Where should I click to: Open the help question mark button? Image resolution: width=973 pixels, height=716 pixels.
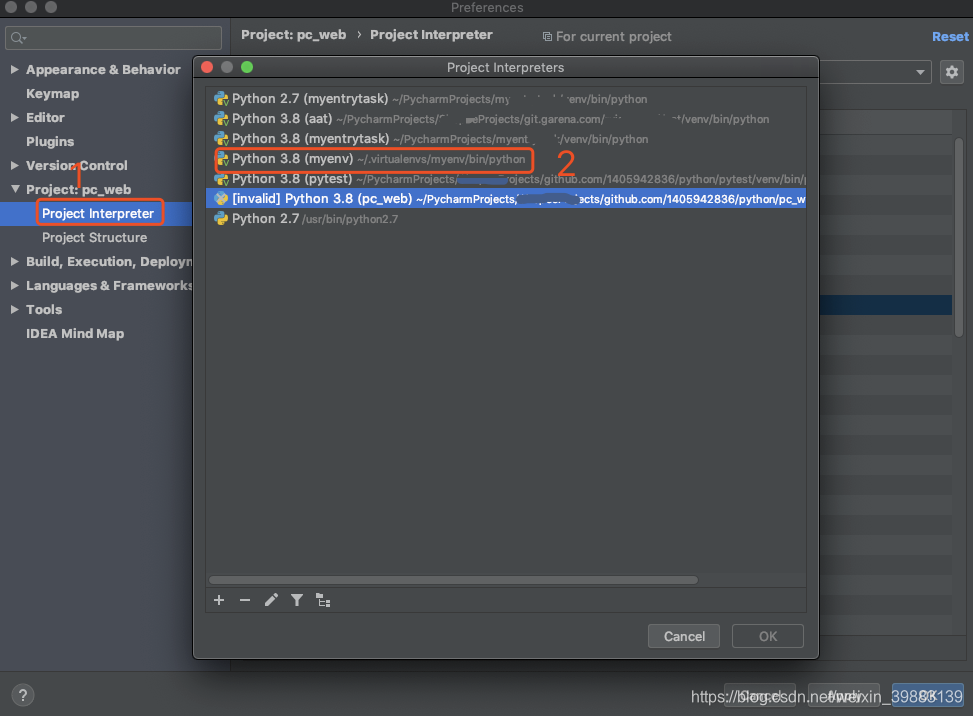(x=23, y=695)
